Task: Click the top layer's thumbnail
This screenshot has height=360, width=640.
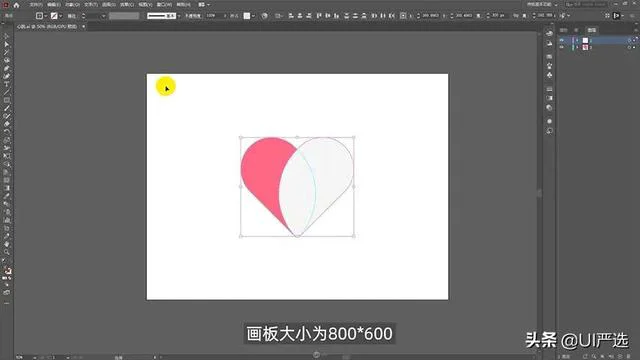Action: click(x=585, y=40)
